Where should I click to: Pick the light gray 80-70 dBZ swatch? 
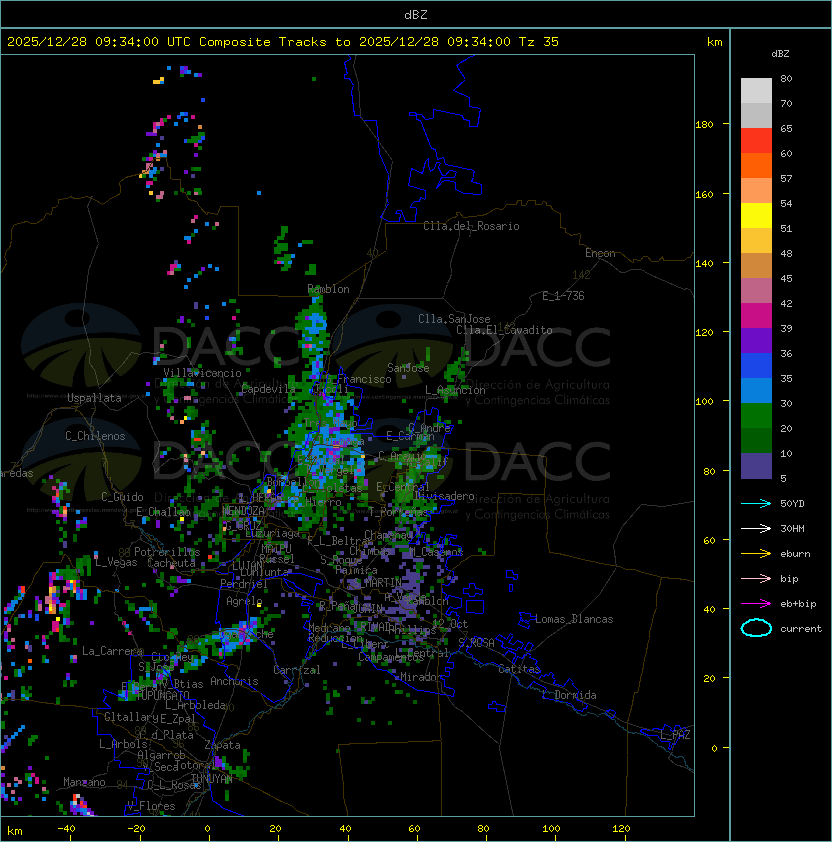(x=756, y=91)
